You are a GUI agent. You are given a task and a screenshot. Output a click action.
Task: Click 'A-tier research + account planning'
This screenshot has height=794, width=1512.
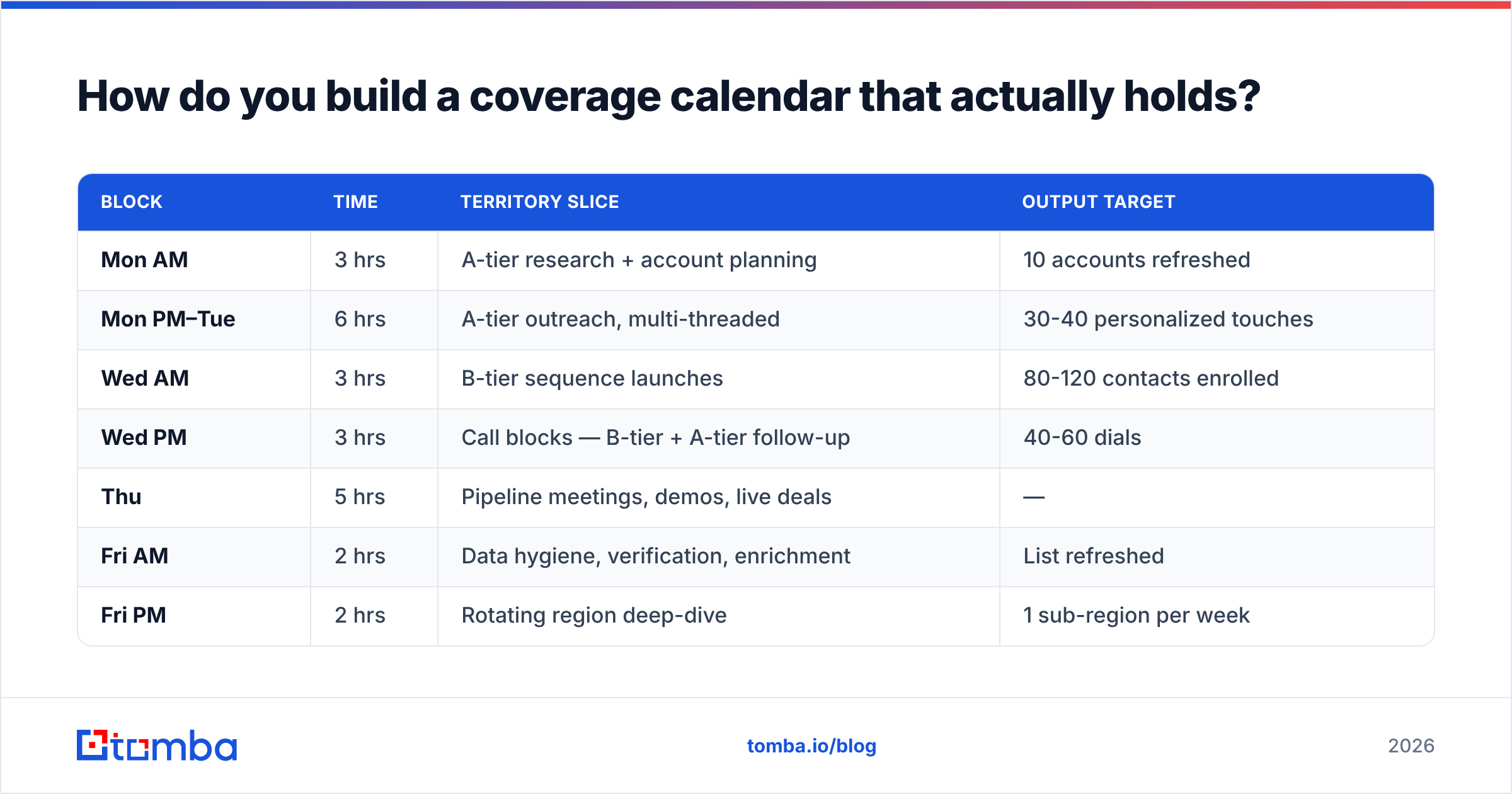pos(639,260)
